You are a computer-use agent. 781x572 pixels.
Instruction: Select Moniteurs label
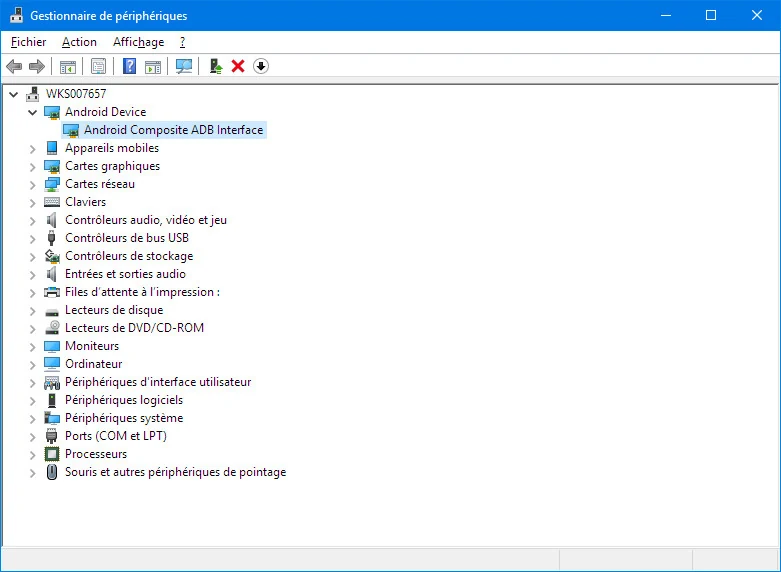pos(92,346)
